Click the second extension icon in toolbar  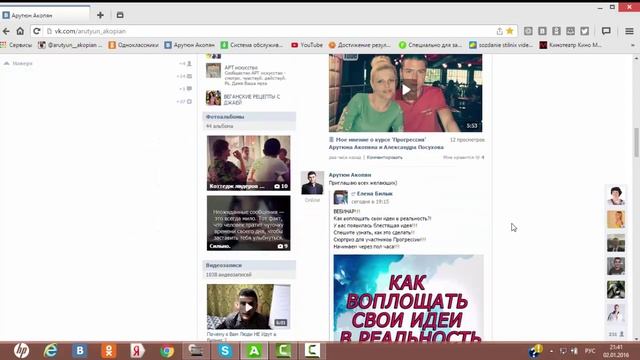tap(542, 31)
